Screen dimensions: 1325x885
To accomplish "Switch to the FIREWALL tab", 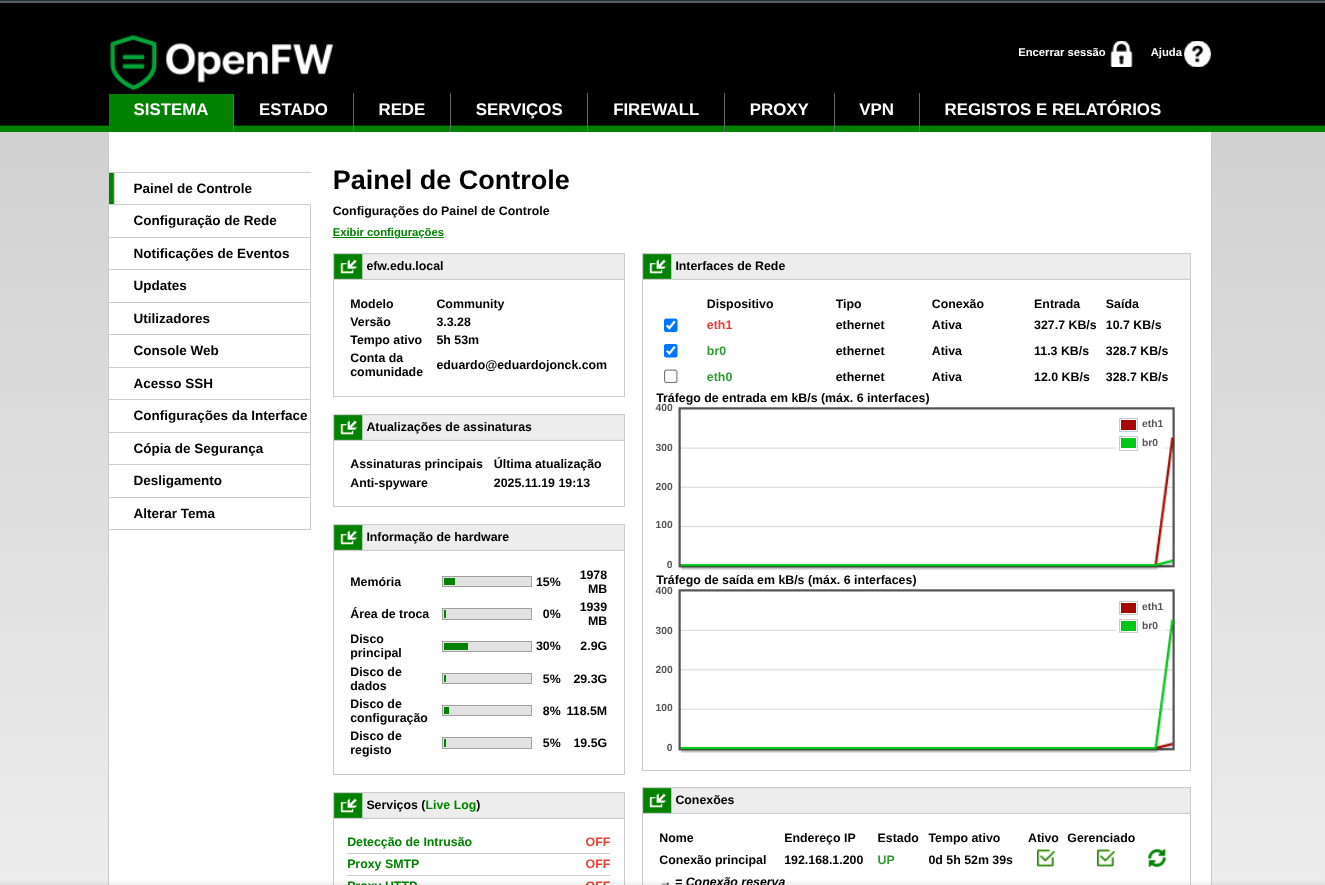I will coord(656,109).
